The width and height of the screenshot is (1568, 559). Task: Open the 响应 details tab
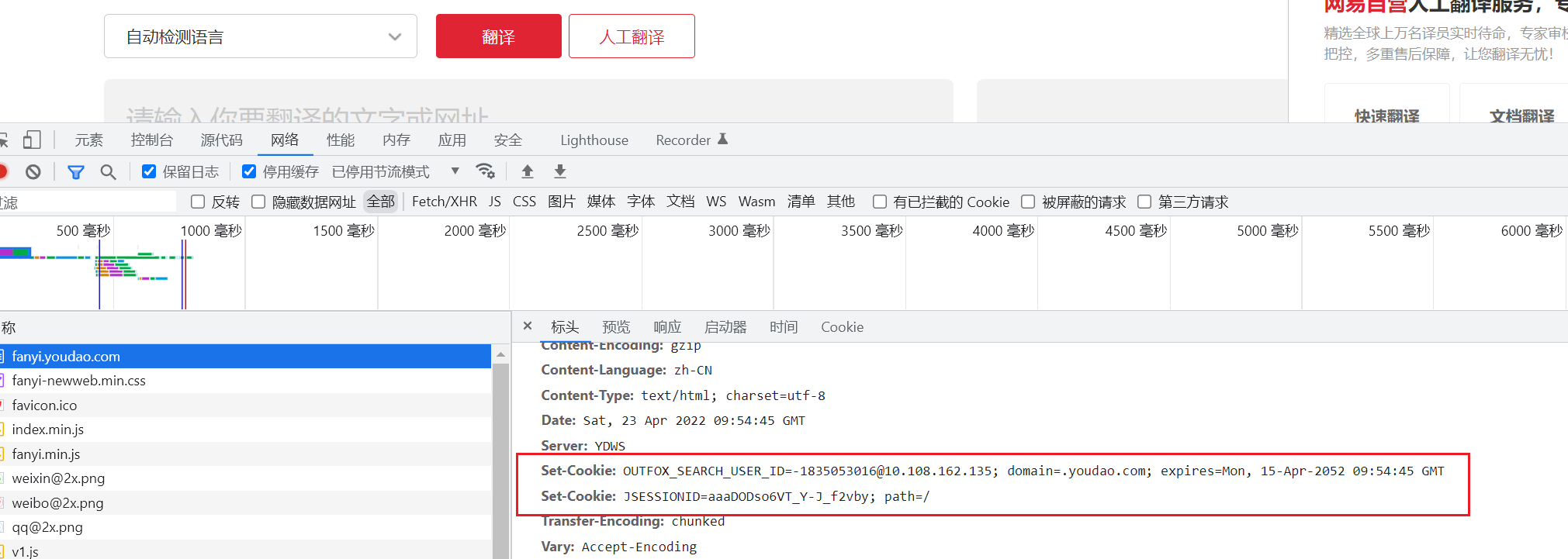click(667, 326)
